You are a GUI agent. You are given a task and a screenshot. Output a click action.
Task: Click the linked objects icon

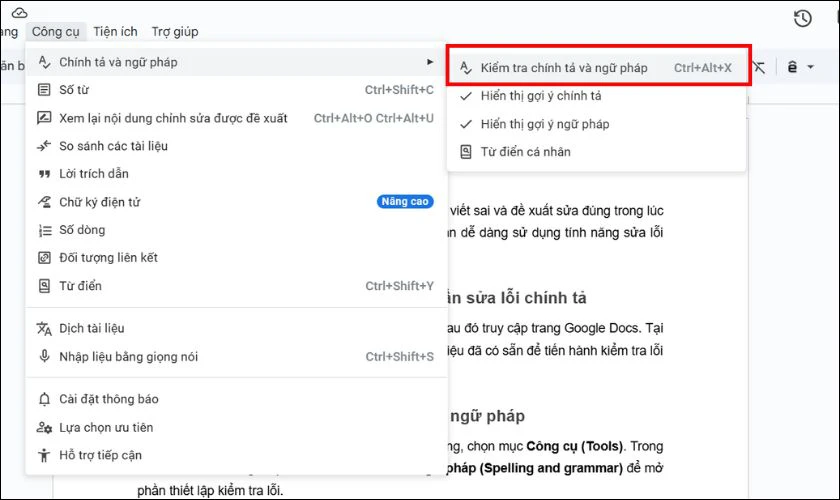click(x=44, y=258)
